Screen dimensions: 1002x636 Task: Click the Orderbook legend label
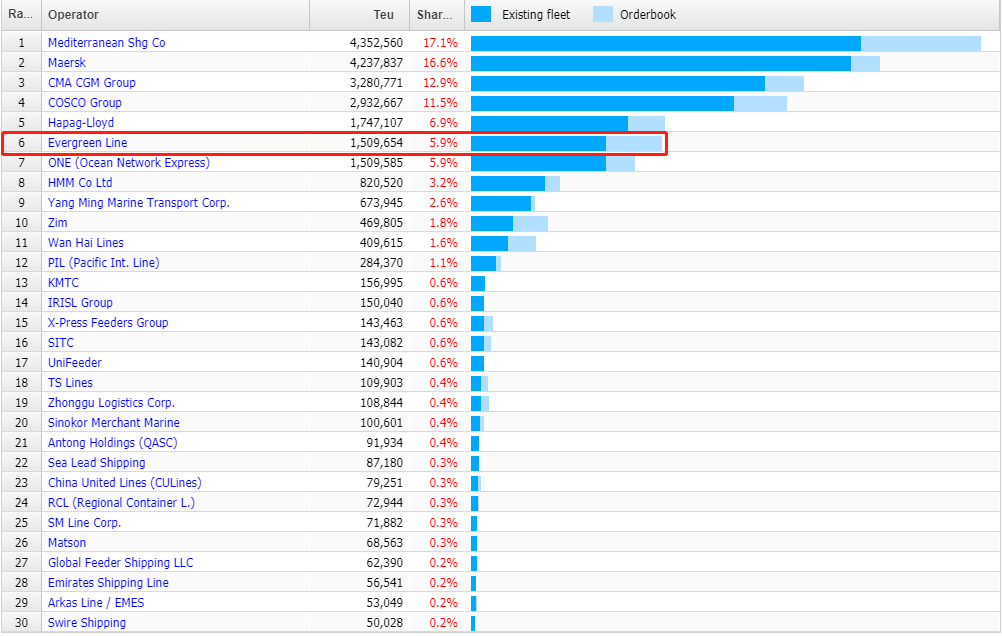pos(647,15)
